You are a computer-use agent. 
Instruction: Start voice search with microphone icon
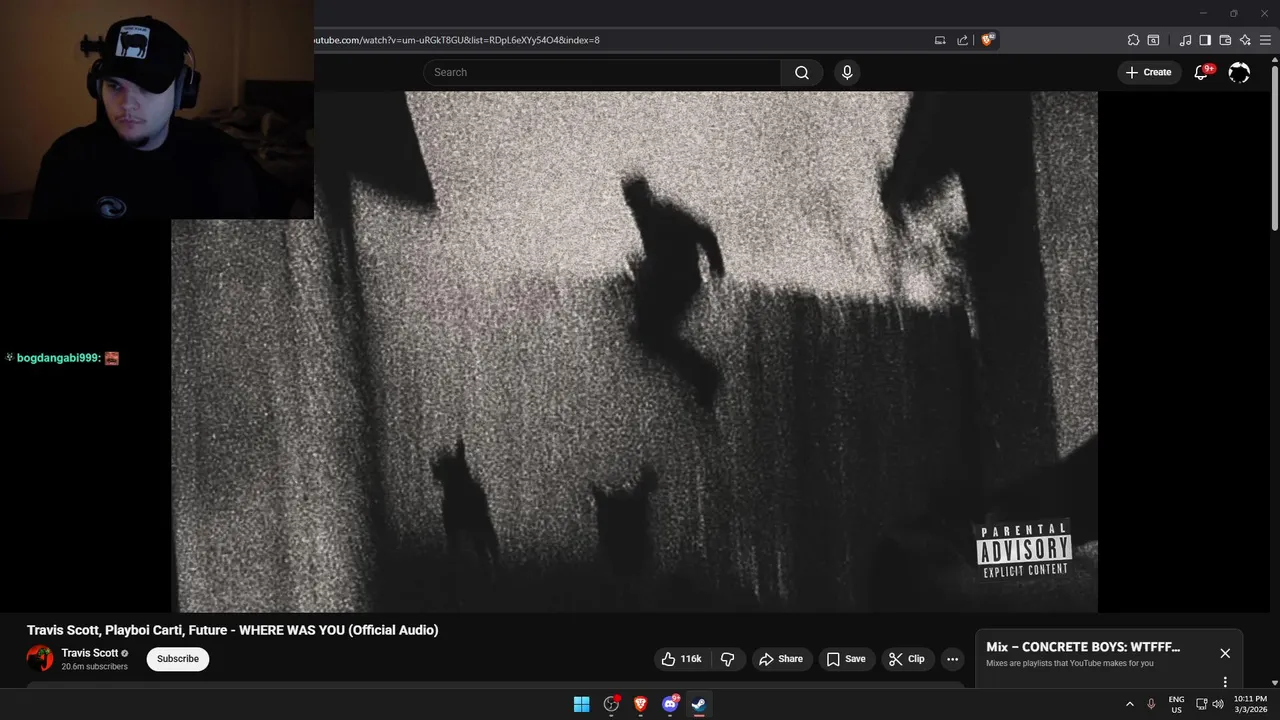click(x=847, y=72)
